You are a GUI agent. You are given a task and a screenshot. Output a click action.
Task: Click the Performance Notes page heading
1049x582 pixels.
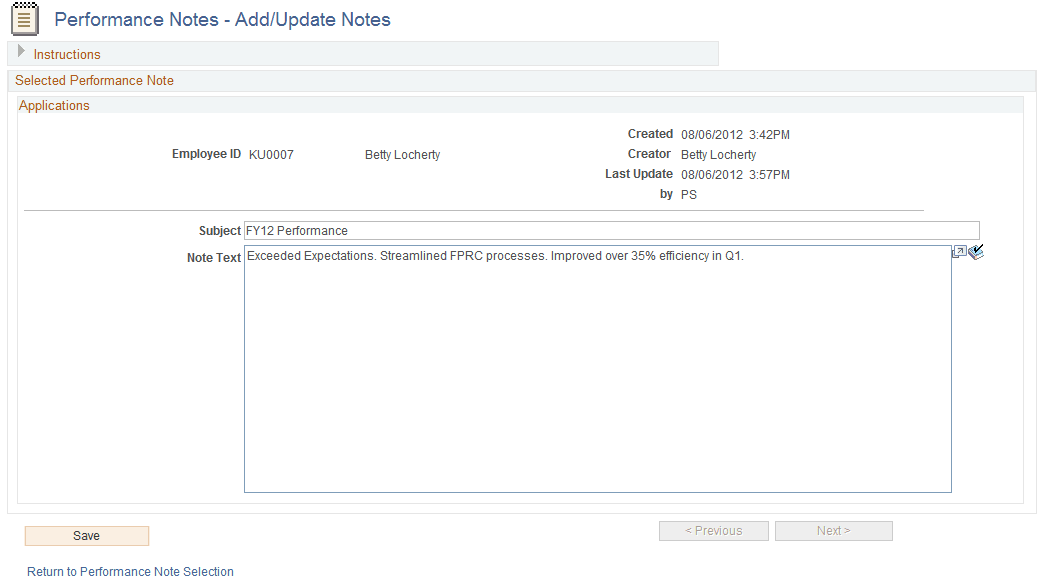224,19
